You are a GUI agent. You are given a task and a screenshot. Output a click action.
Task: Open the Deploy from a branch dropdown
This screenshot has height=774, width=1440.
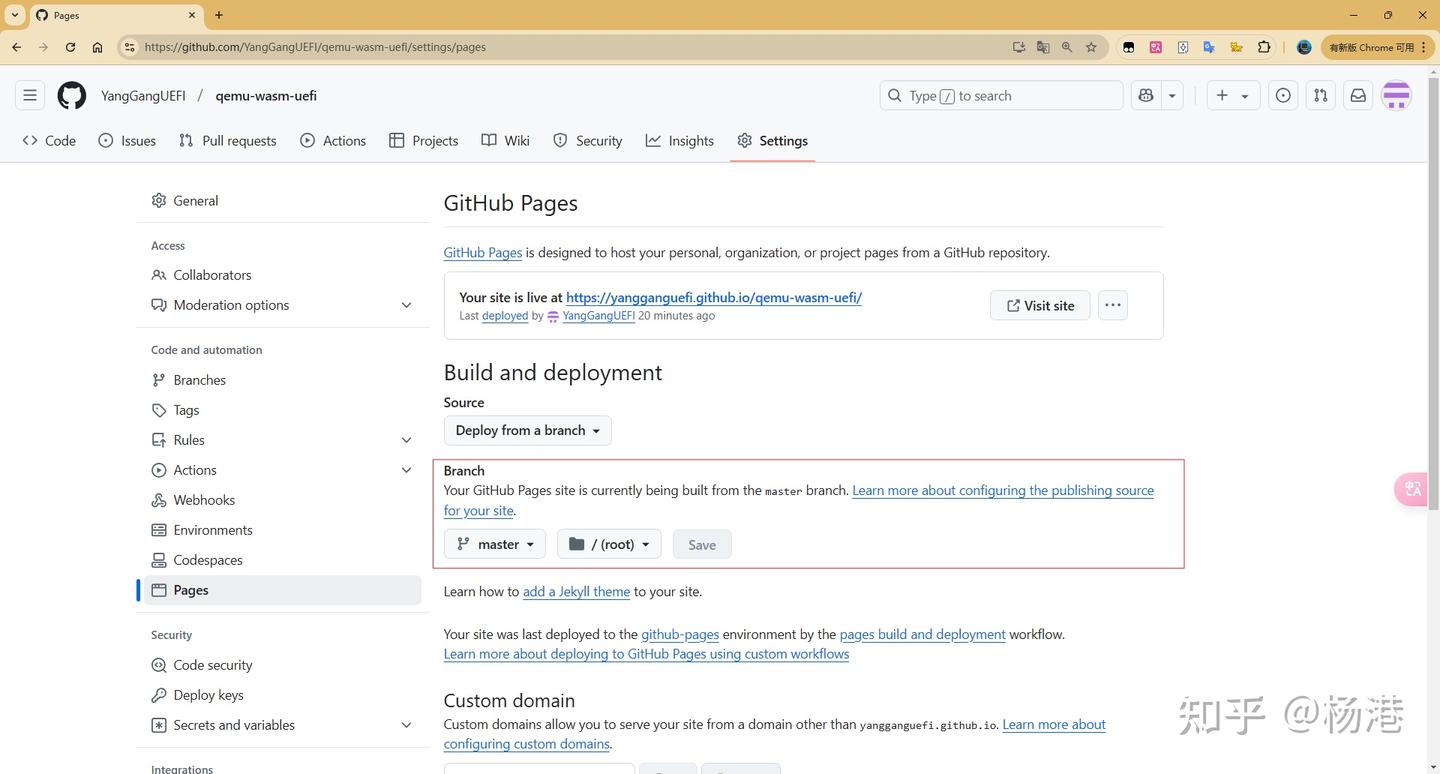[x=527, y=431]
